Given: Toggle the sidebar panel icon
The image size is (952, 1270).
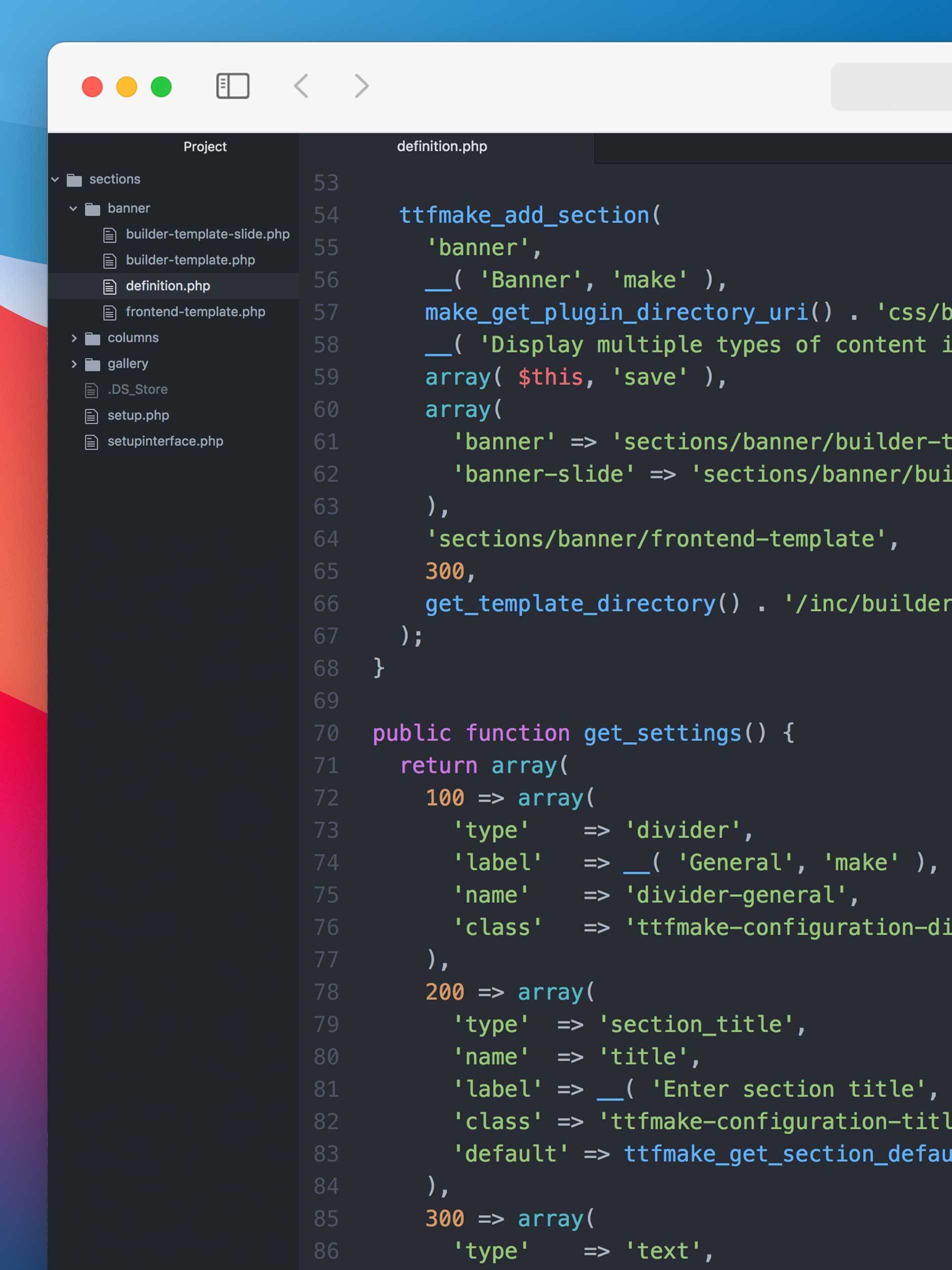Looking at the screenshot, I should pos(232,86).
